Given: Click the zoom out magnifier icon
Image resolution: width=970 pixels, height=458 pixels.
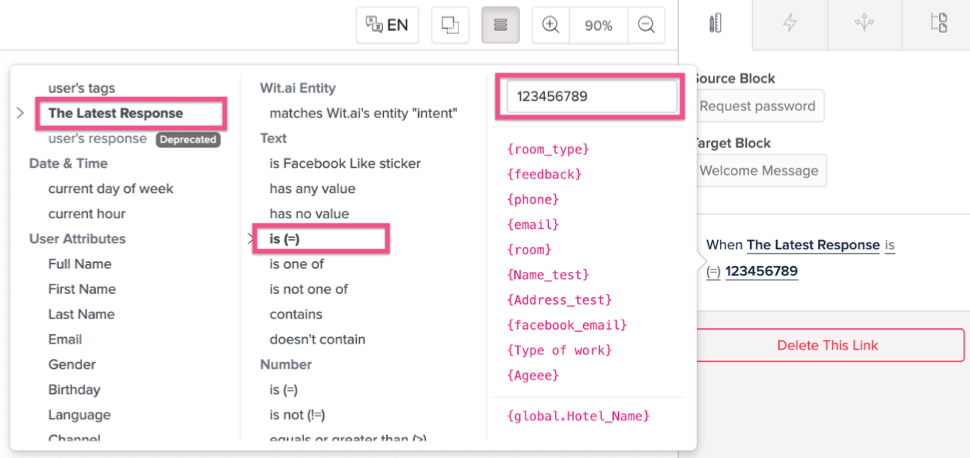Looking at the screenshot, I should (646, 25).
